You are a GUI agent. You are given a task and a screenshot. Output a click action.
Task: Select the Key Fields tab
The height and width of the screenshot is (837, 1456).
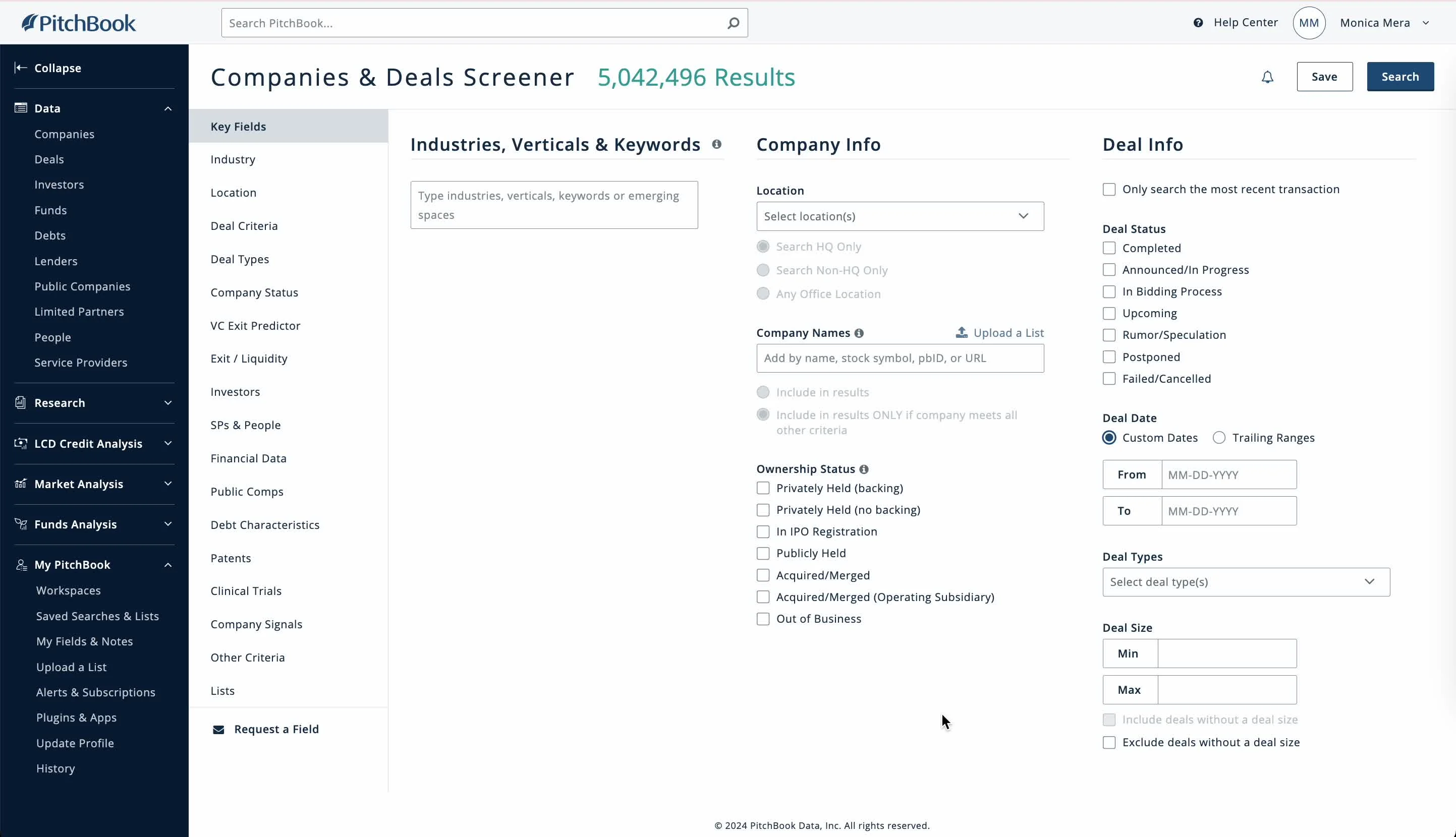[x=288, y=127]
